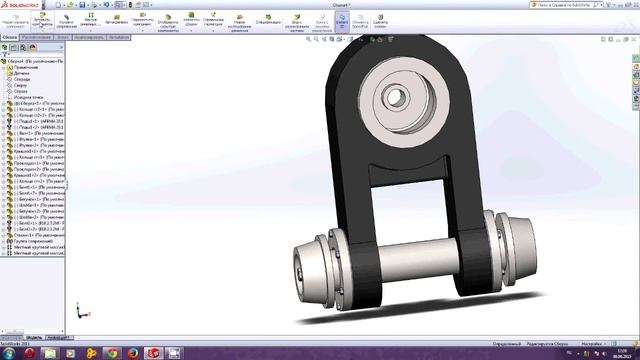
Task: Activate the Move Component (Переместить компонент) tool
Action: (x=142, y=20)
